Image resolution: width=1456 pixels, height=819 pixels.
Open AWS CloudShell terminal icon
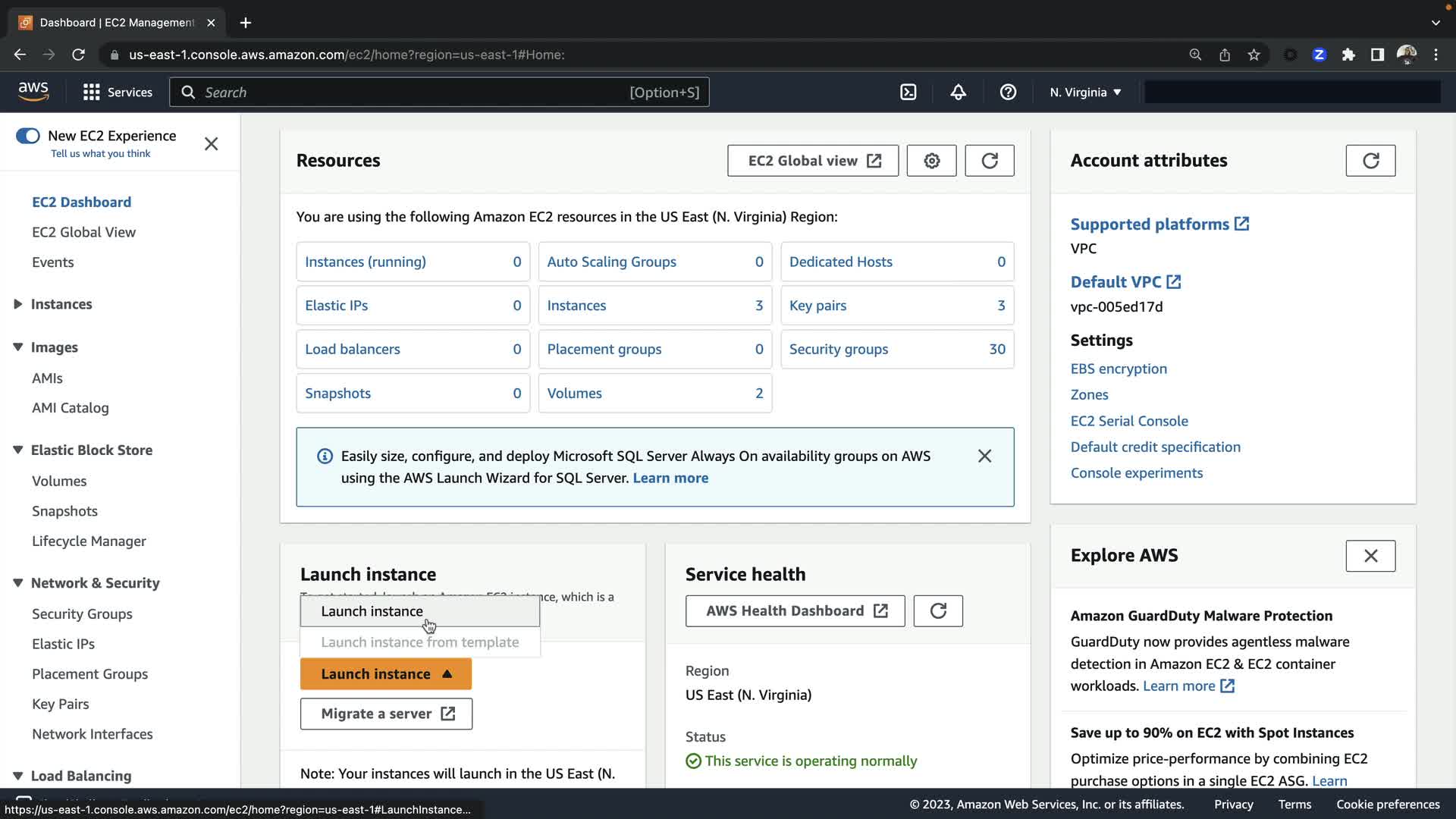pyautogui.click(x=908, y=93)
